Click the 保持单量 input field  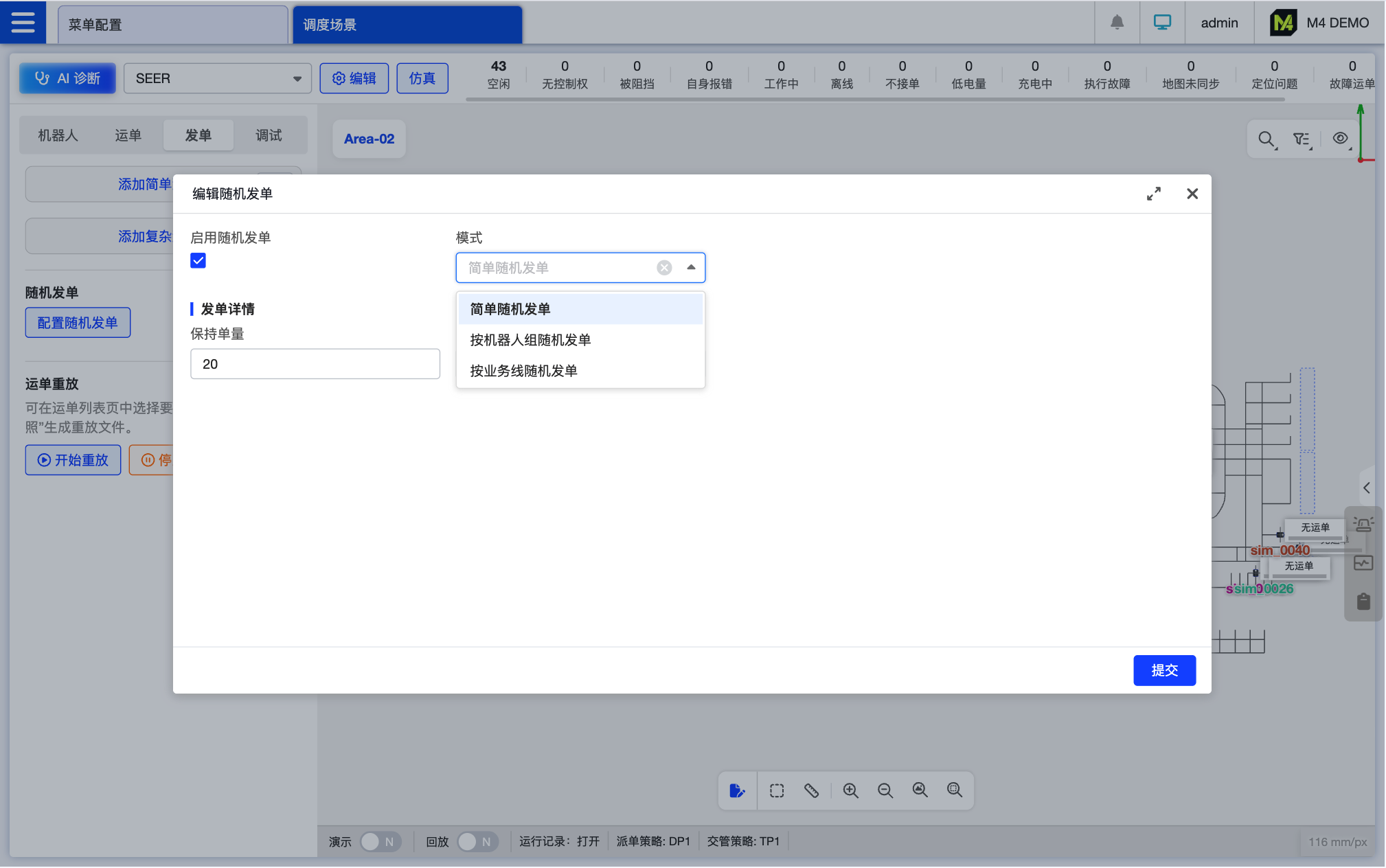(315, 364)
